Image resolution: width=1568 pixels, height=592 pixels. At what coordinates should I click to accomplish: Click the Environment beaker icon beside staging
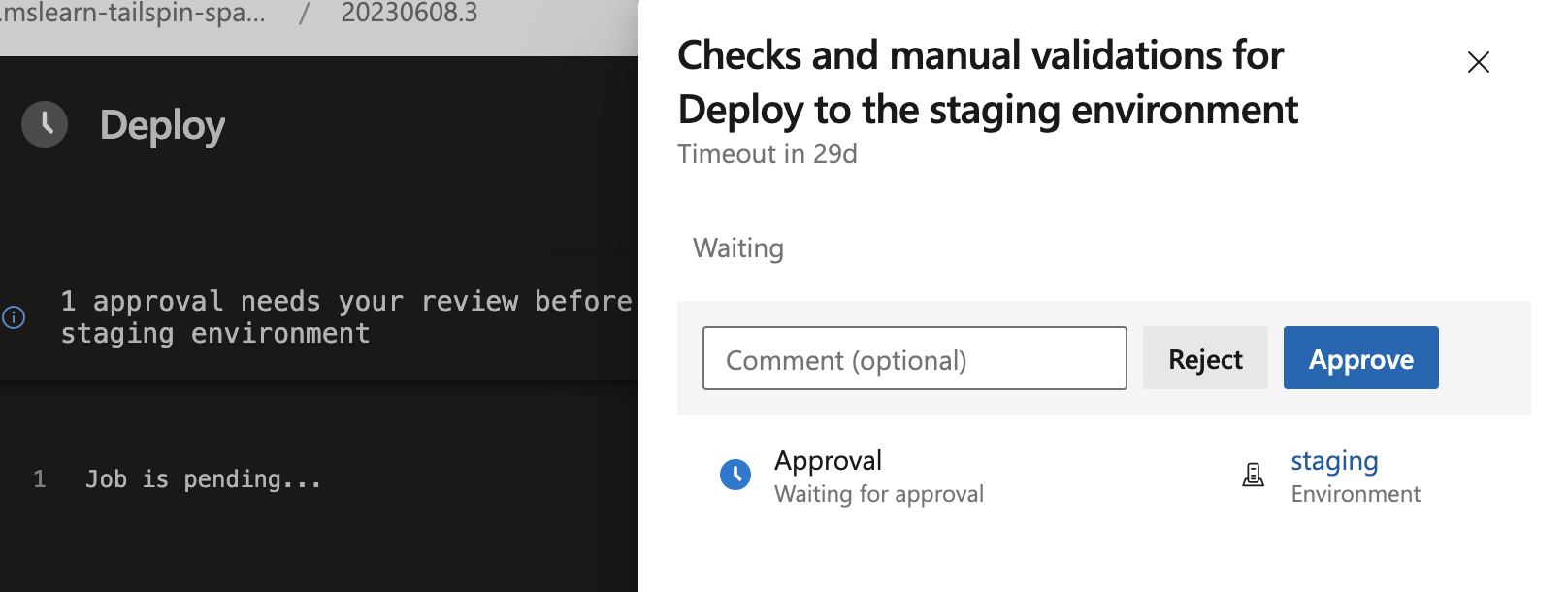[x=1253, y=475]
